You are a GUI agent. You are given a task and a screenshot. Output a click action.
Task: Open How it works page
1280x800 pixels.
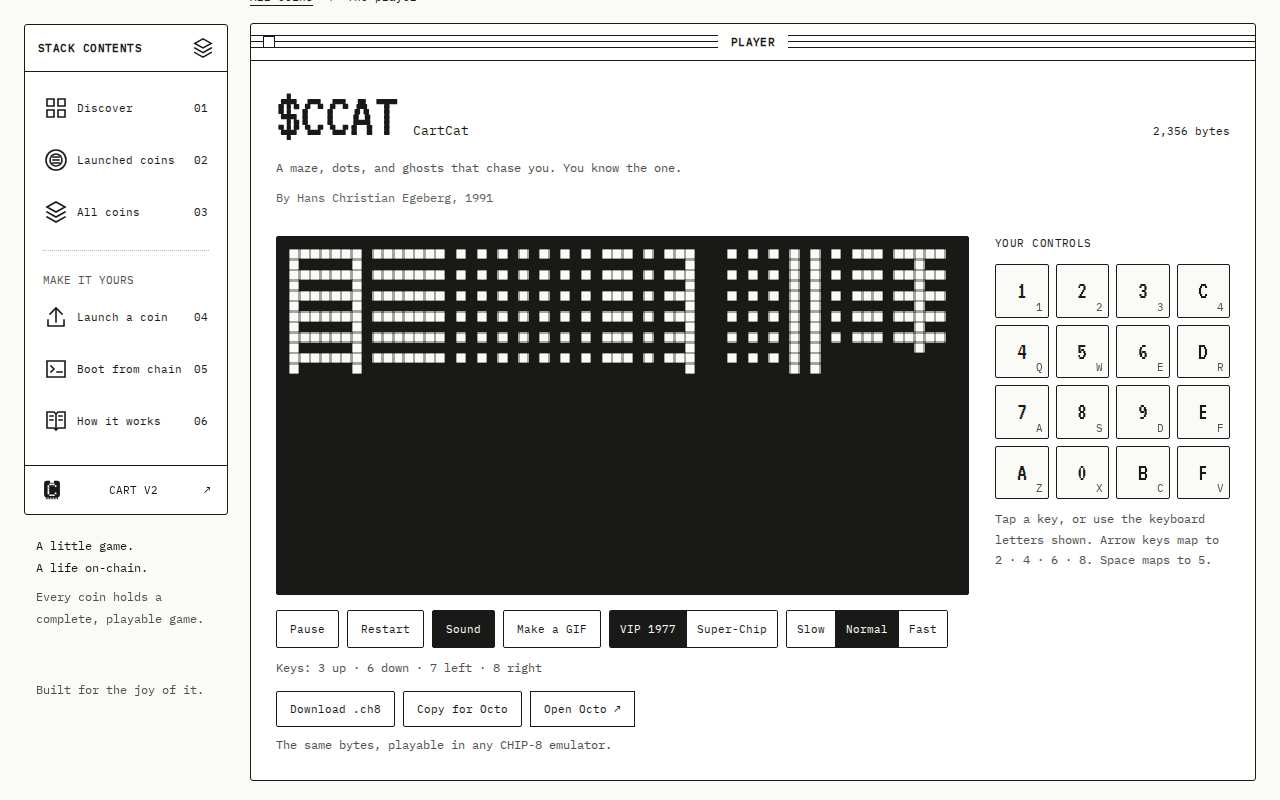pyautogui.click(x=127, y=421)
